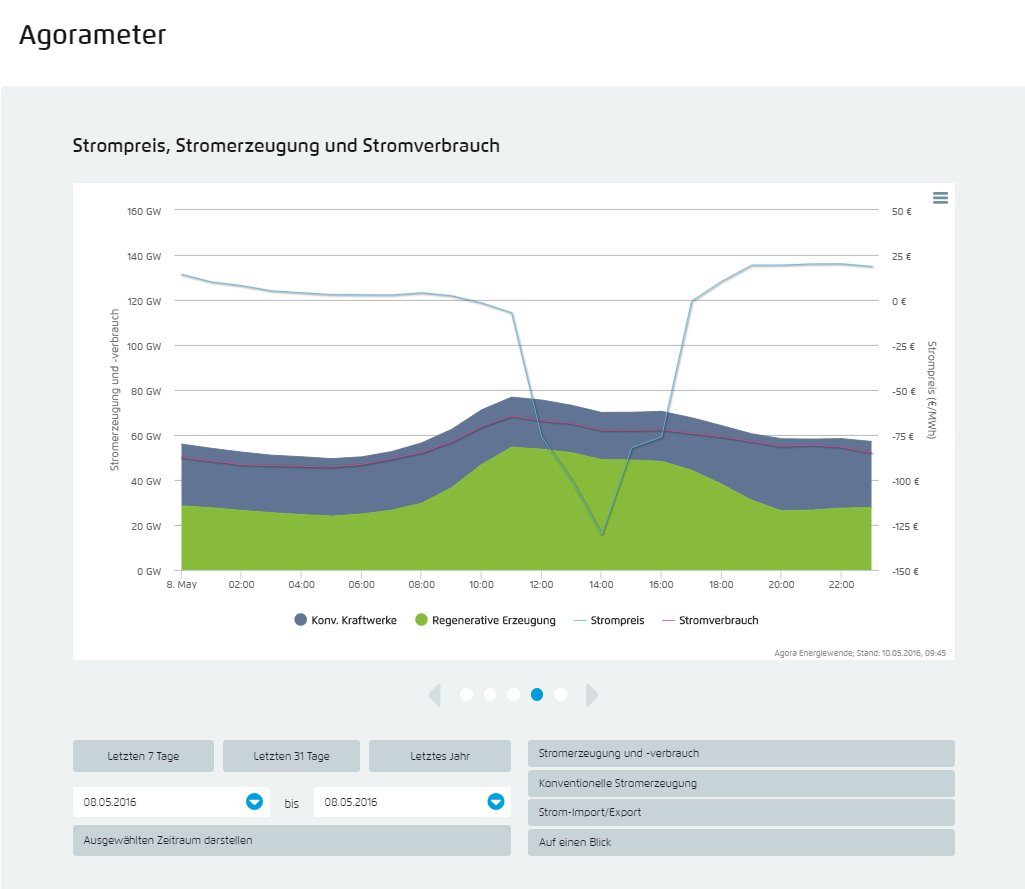Click the Letzten 31 Tage button
This screenshot has width=1025, height=889.
click(x=292, y=756)
